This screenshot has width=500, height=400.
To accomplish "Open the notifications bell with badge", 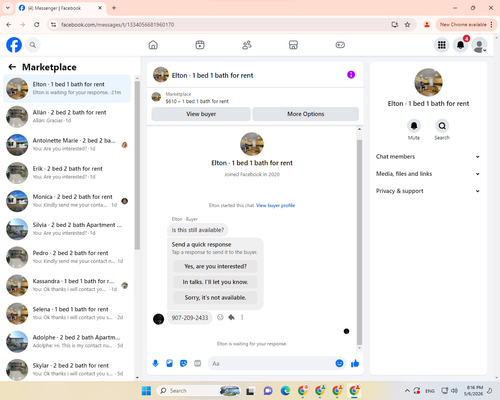I will point(461,45).
